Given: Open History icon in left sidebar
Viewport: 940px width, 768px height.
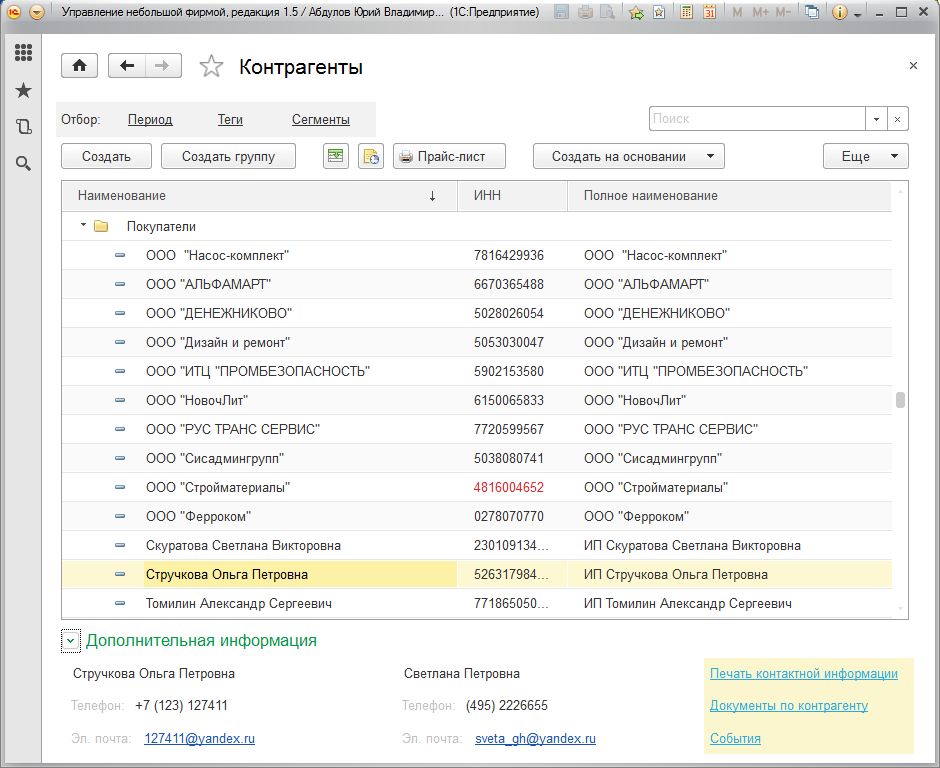Looking at the screenshot, I should pos(23,127).
